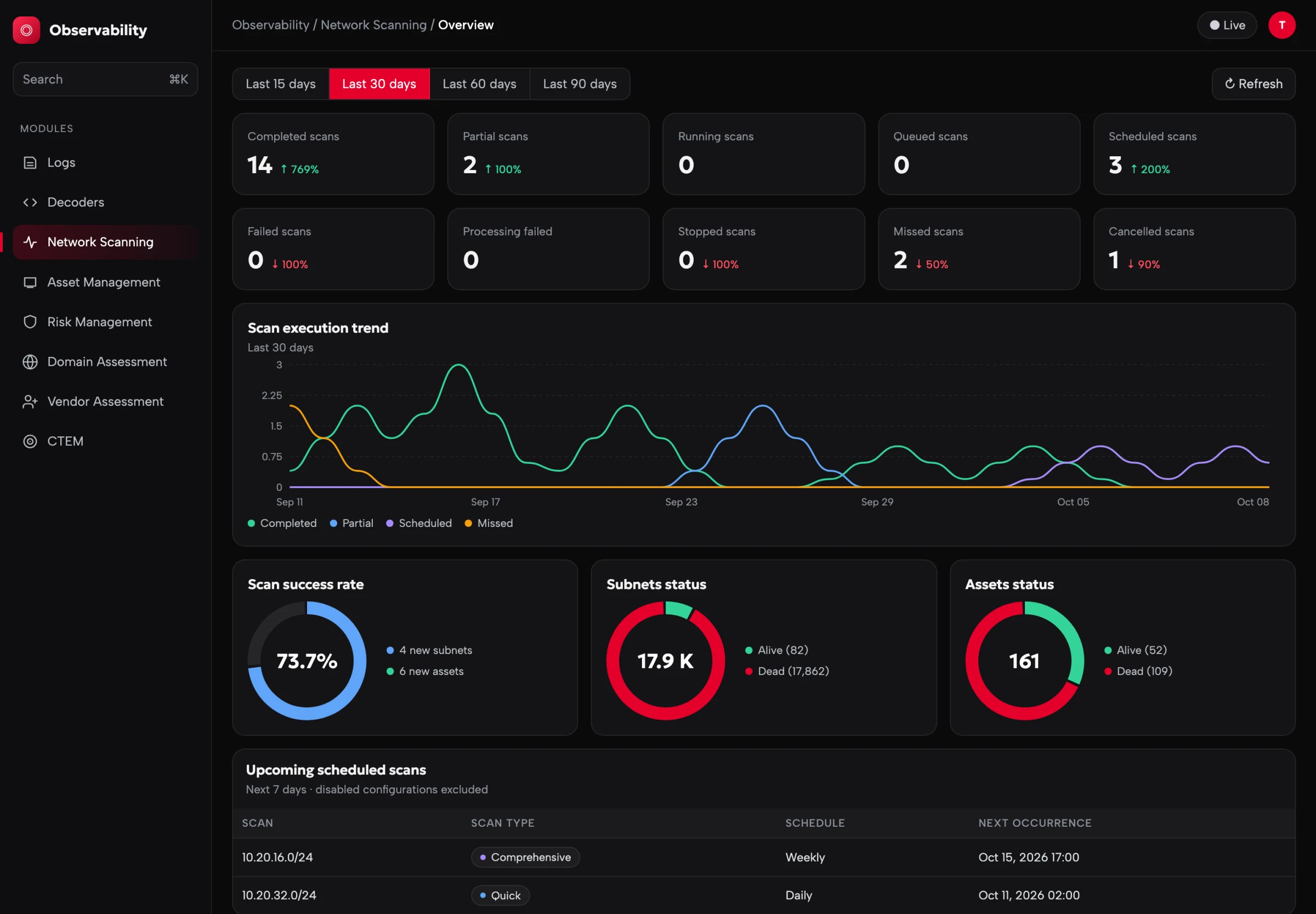Go to Risk Management

[x=105, y=322]
